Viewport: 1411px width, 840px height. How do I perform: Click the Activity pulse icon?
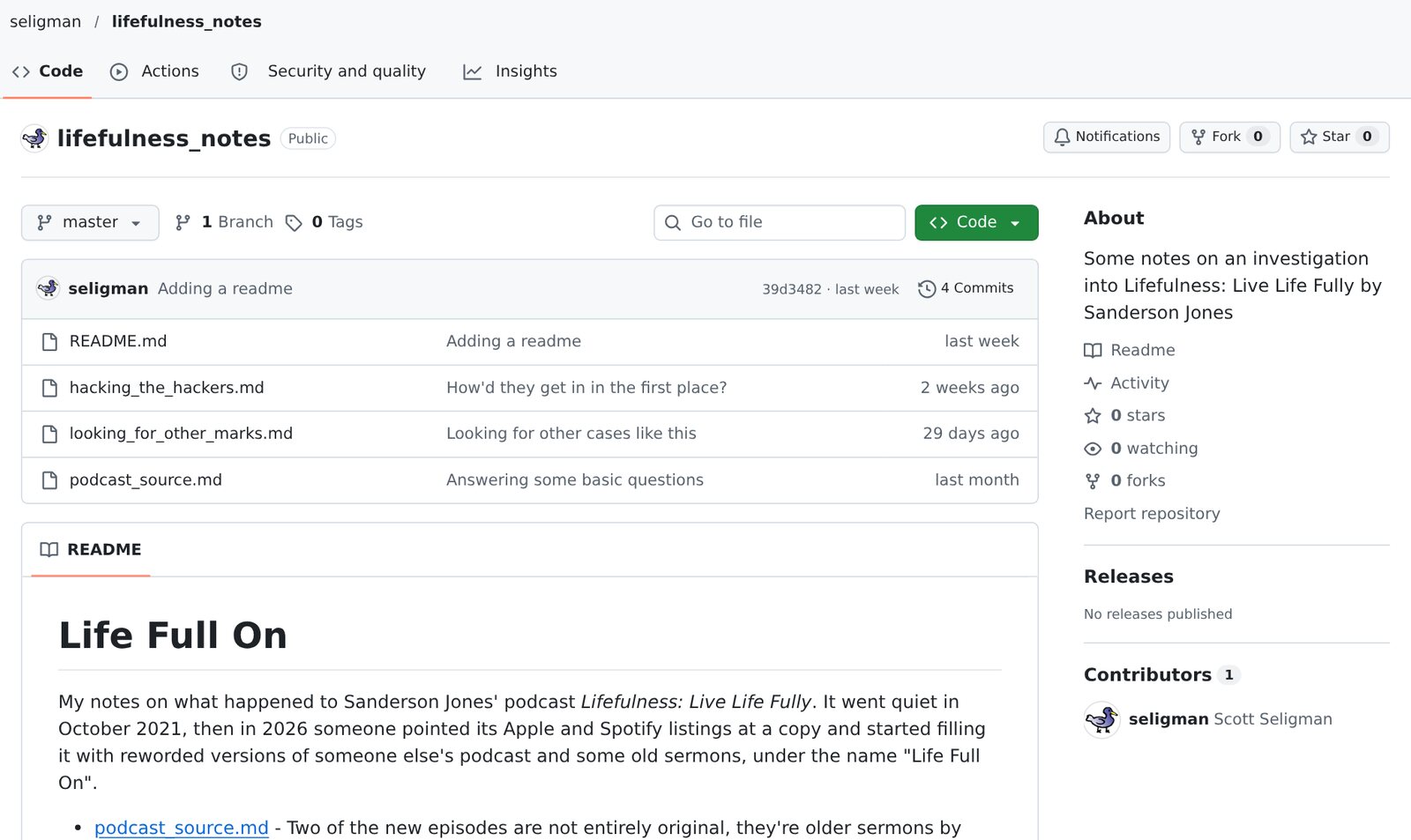click(x=1093, y=383)
